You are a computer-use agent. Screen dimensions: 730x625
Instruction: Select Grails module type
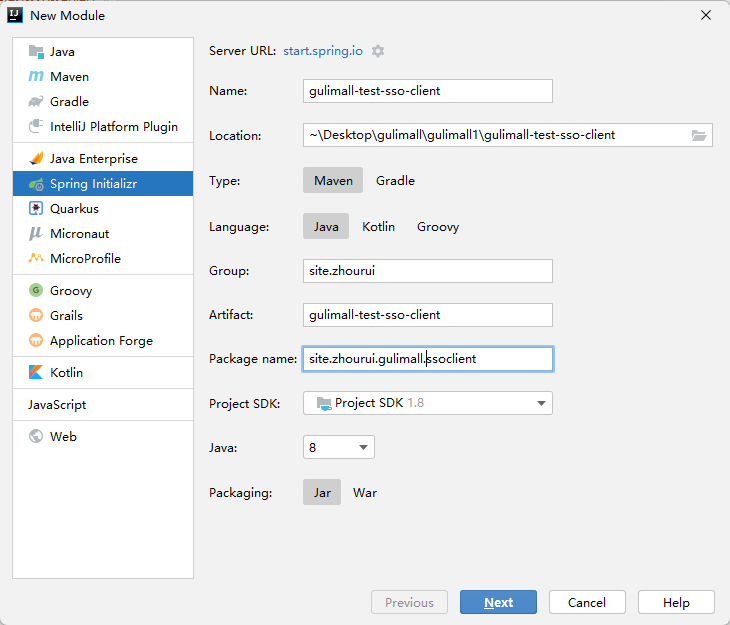103,315
